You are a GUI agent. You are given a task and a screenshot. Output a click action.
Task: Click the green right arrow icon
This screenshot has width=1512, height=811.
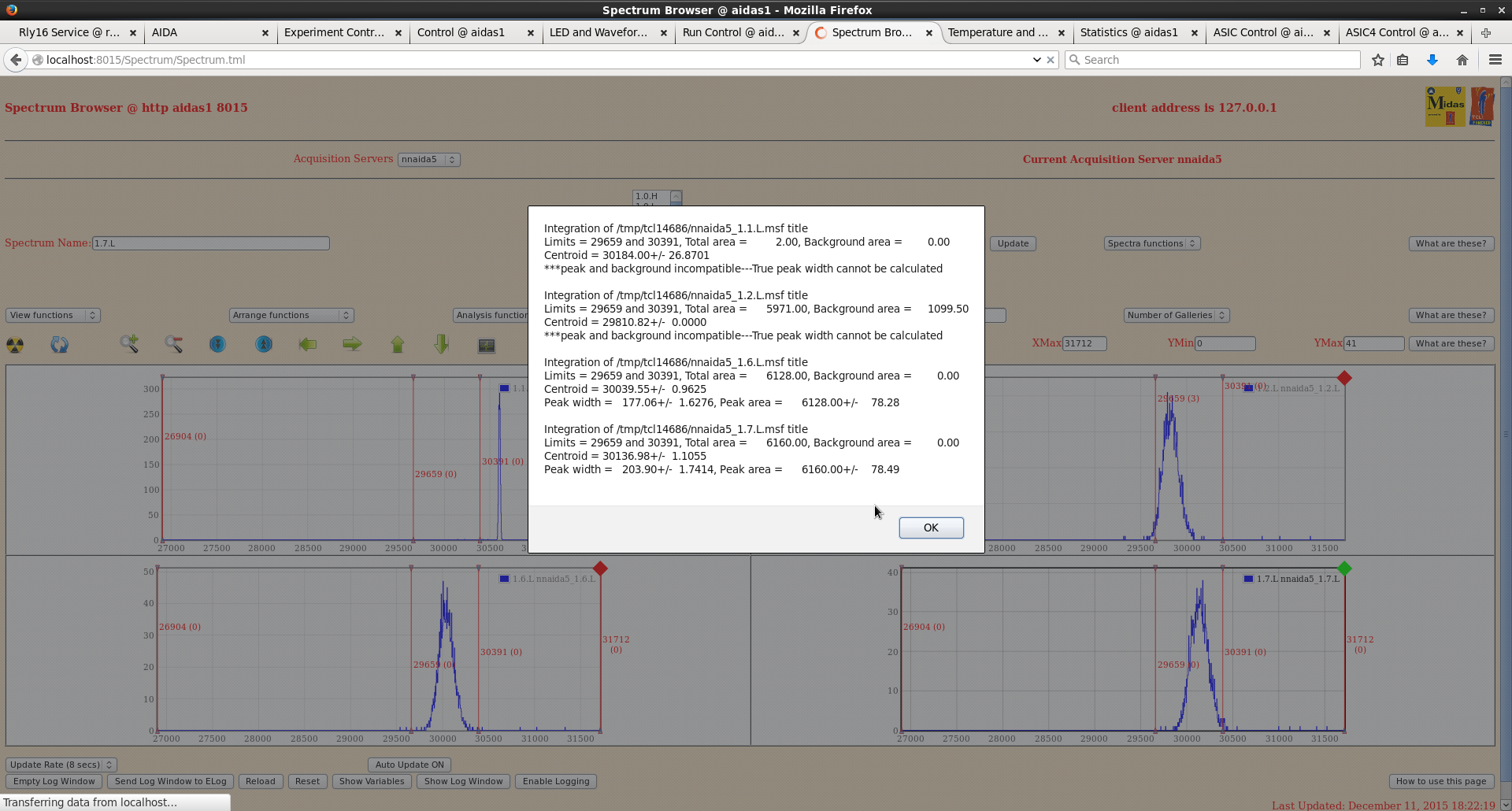(352, 344)
